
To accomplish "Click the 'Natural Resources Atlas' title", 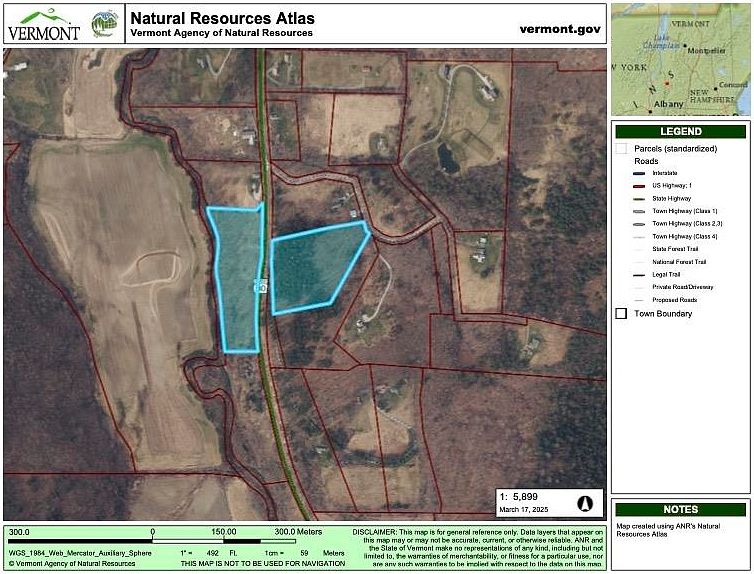I will [223, 18].
